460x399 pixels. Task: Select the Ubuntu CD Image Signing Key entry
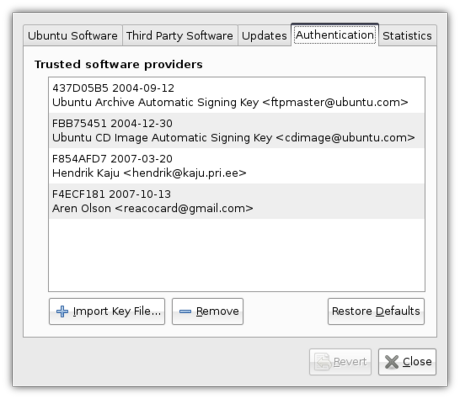237,130
